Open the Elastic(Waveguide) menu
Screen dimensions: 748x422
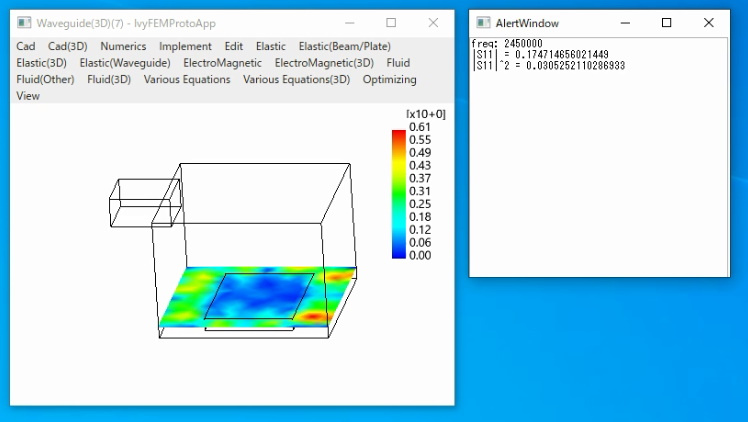pos(125,63)
